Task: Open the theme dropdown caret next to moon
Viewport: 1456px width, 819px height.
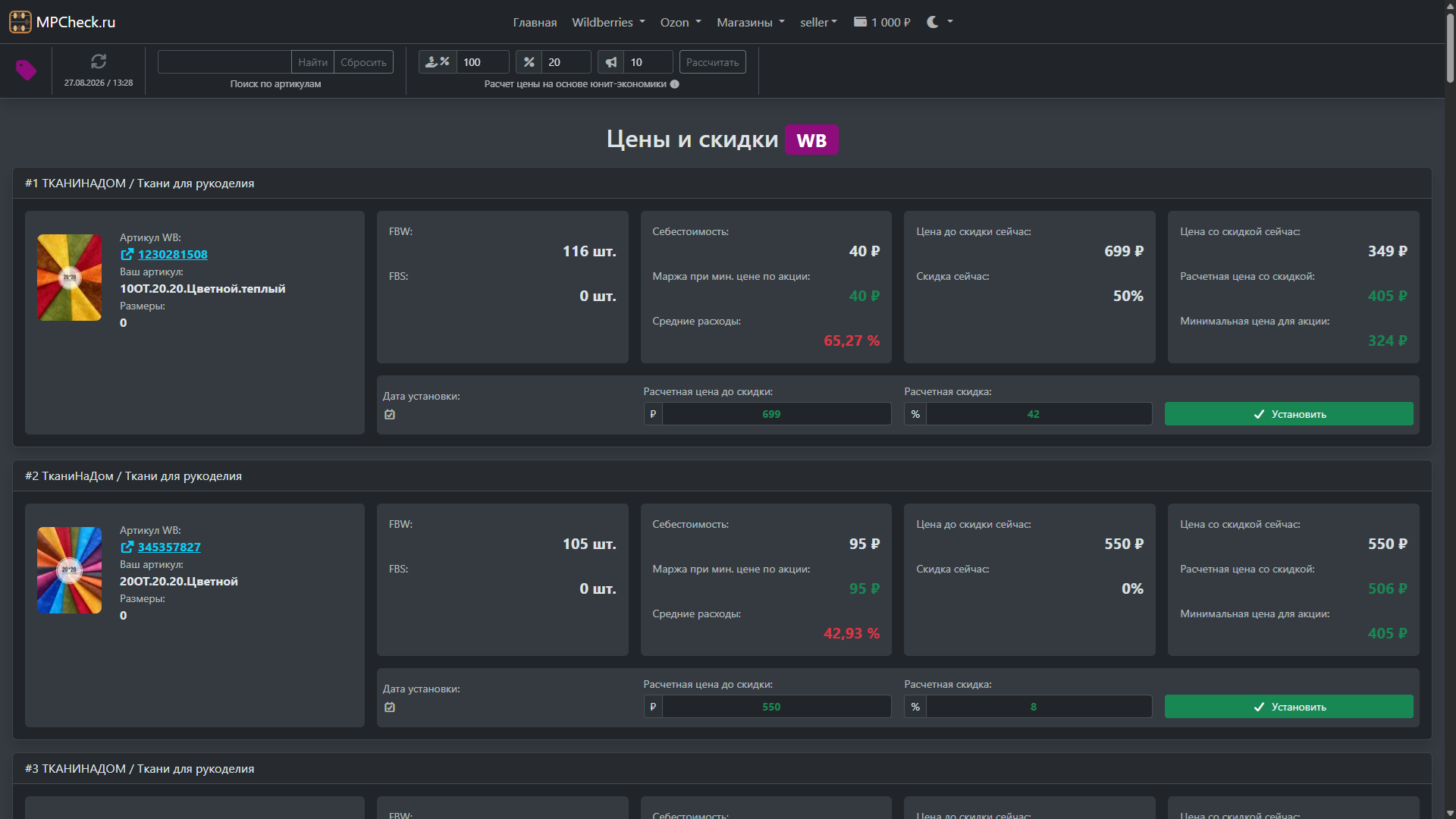Action: click(950, 22)
